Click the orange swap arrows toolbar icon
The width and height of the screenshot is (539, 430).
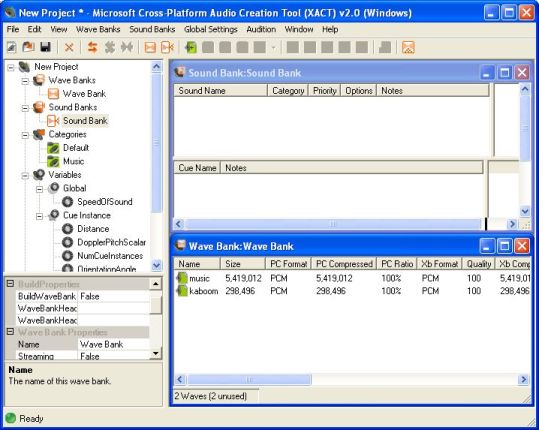(x=92, y=47)
